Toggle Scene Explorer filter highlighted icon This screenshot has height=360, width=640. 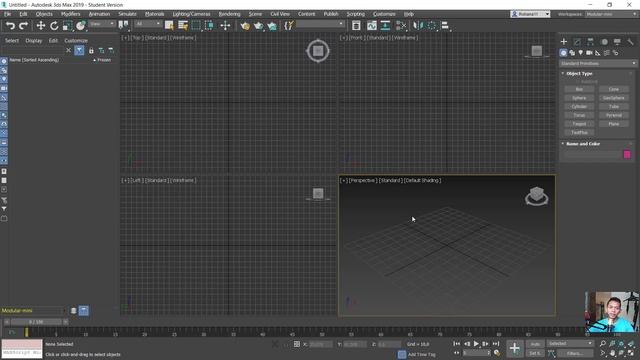coord(80,51)
